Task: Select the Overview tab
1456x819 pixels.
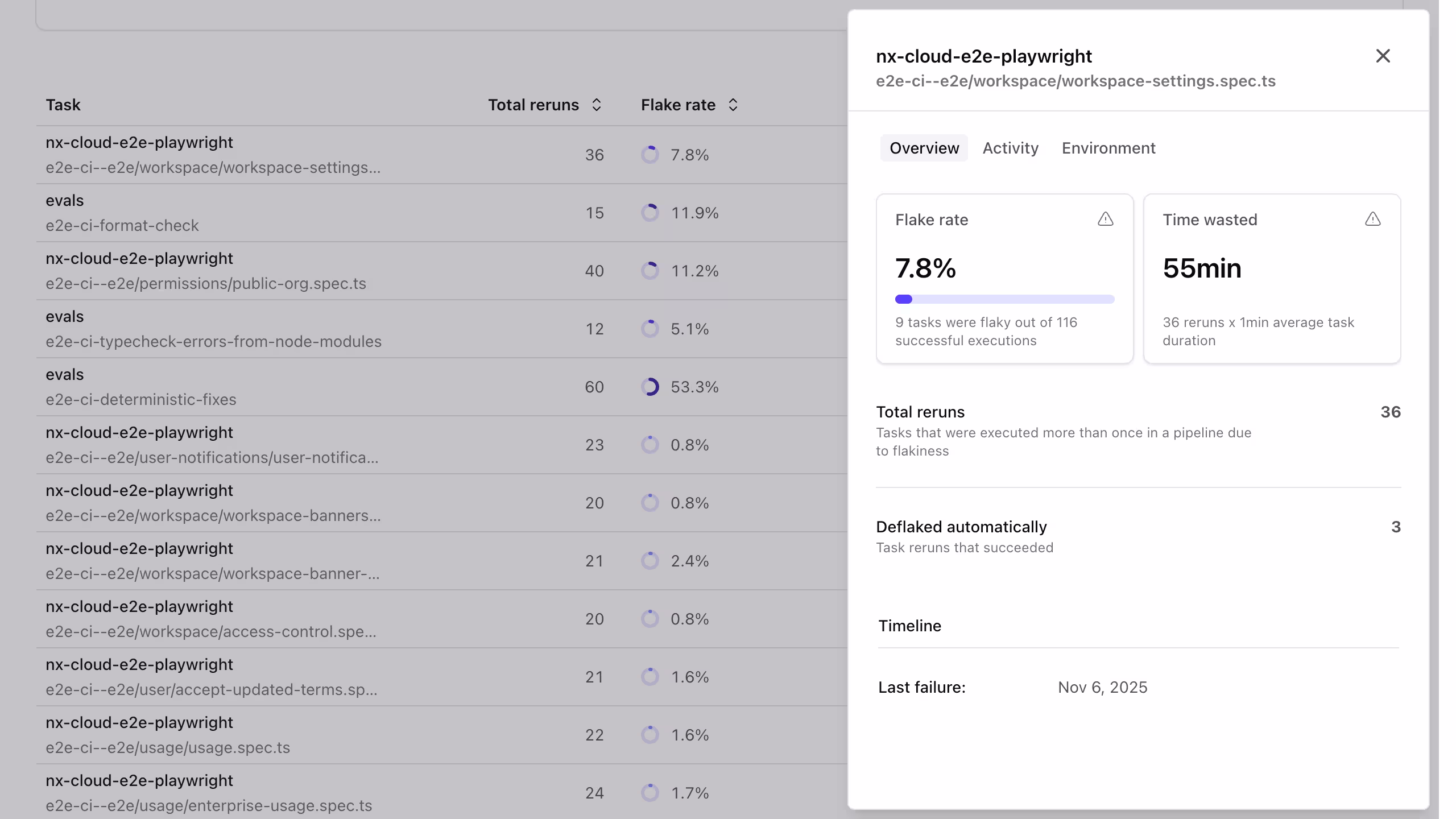Action: pyautogui.click(x=924, y=148)
